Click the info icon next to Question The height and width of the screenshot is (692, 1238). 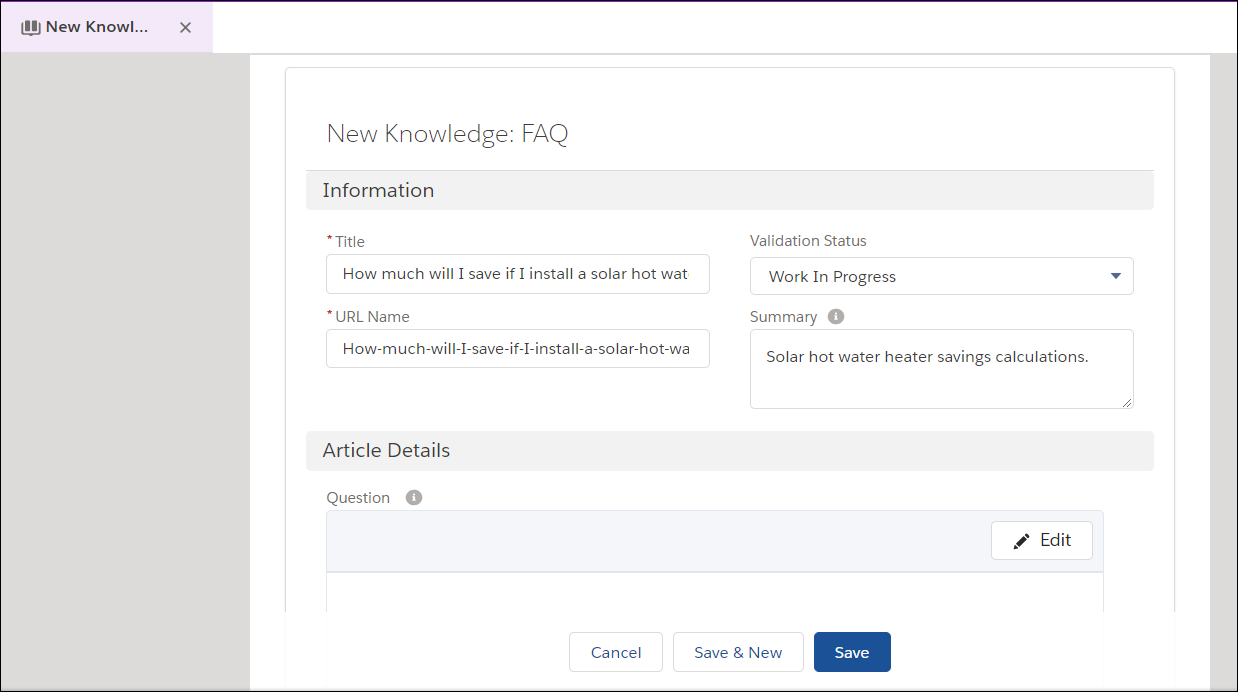414,497
